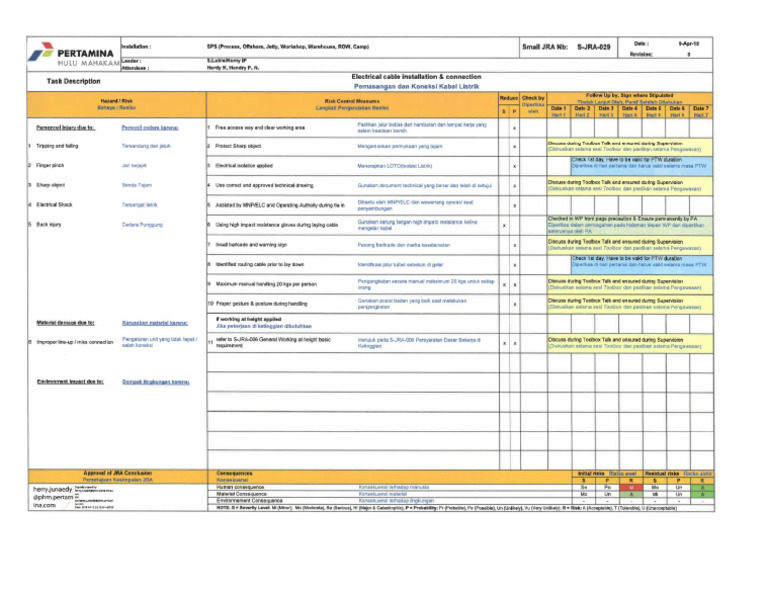Screen dimensions: 768x594
Task: Click the Small JRA Nb S-JRA-029 field
Action: pyautogui.click(x=566, y=47)
